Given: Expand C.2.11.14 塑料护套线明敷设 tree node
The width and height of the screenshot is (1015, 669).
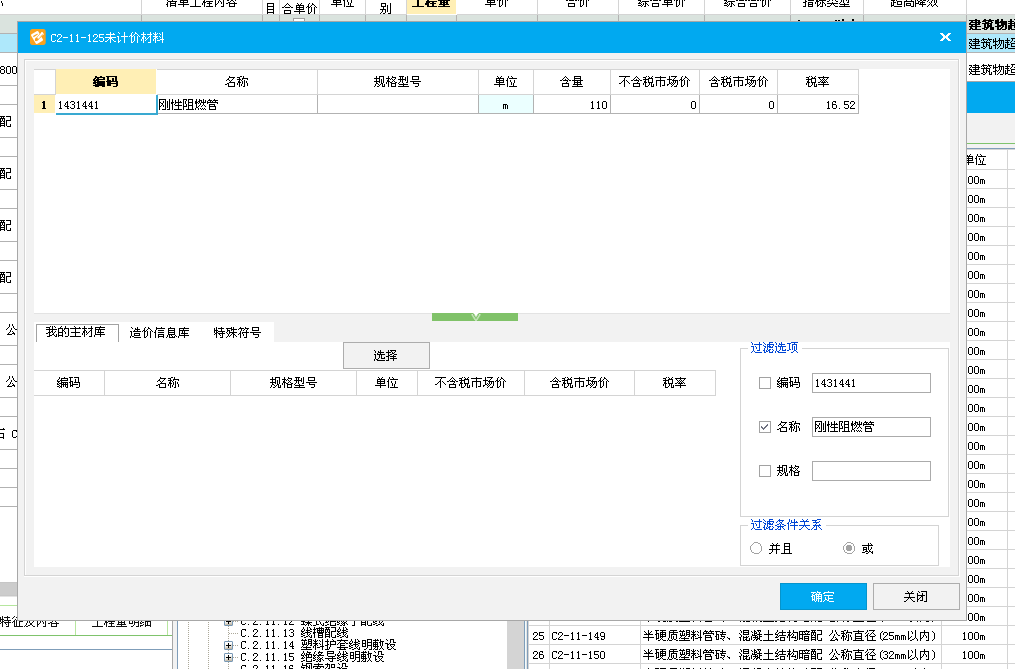Looking at the screenshot, I should click(229, 645).
